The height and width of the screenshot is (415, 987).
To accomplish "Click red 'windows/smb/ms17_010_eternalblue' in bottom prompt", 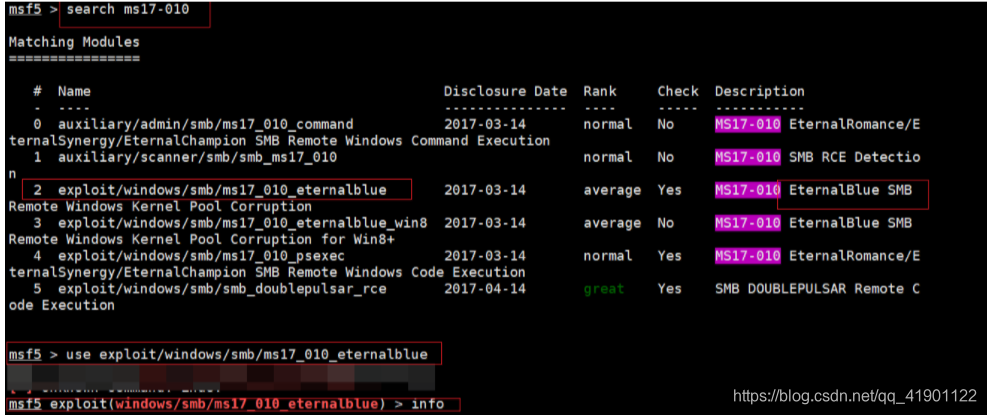I will click(247, 404).
